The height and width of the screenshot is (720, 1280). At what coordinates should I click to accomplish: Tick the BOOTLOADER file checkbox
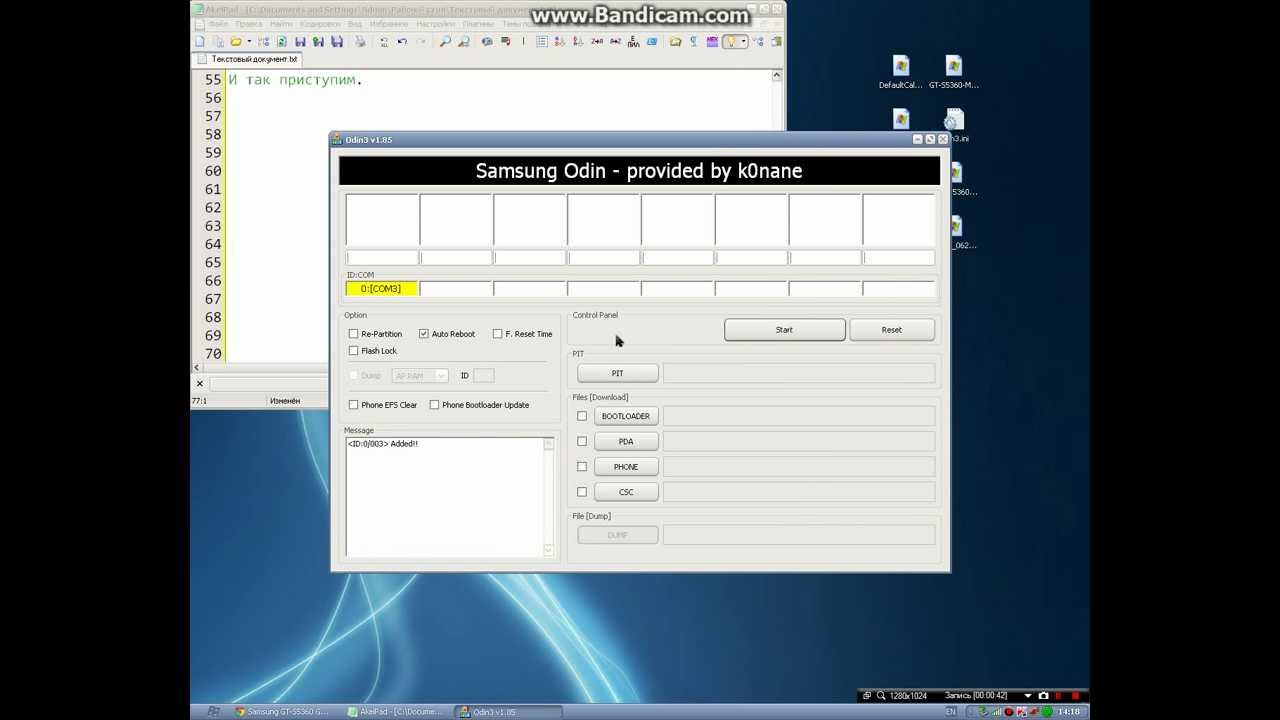tap(582, 416)
